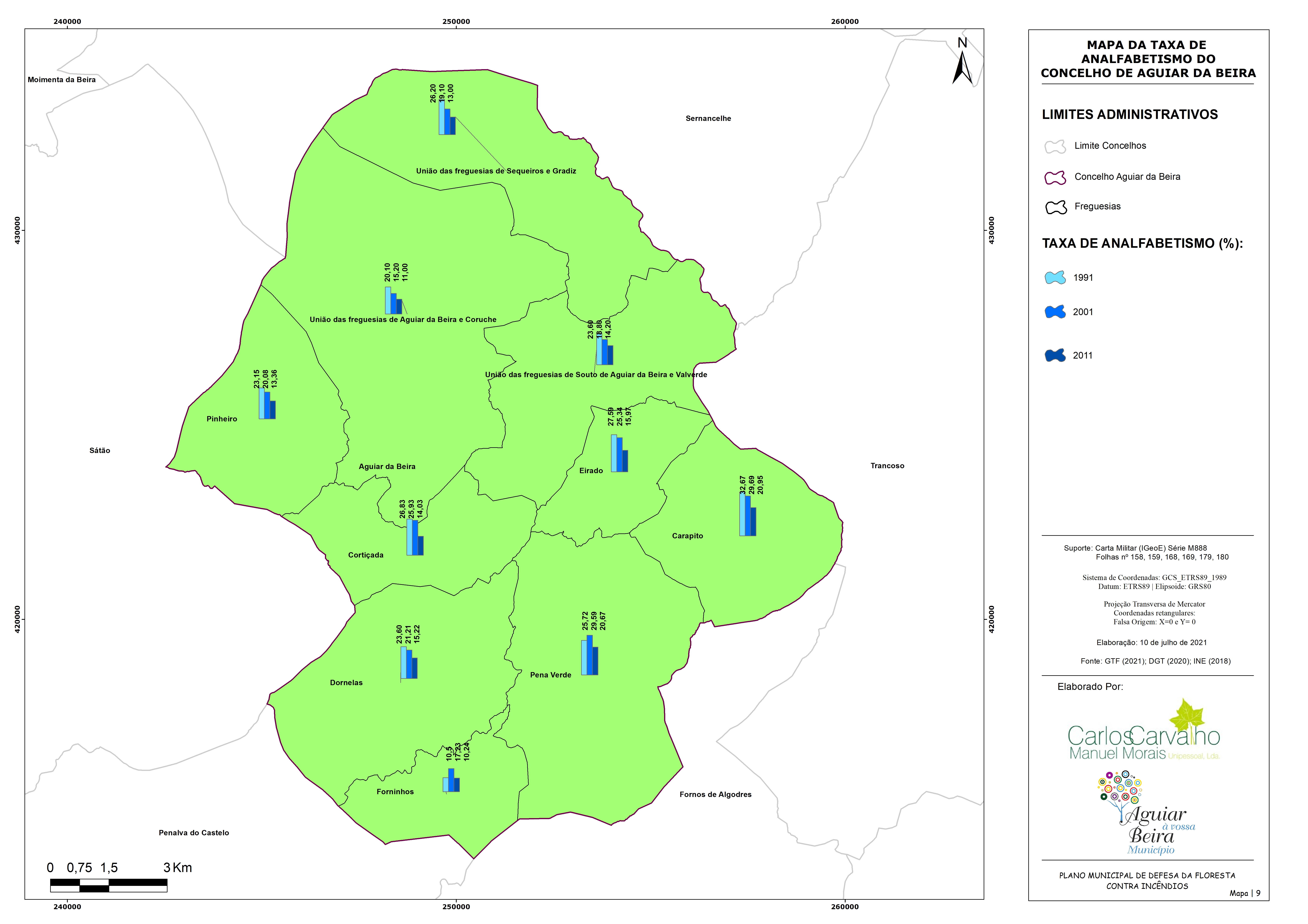This screenshot has width=1308, height=924.
Task: Pick the 1991 light blue legend swatch
Action: pyautogui.click(x=1055, y=277)
